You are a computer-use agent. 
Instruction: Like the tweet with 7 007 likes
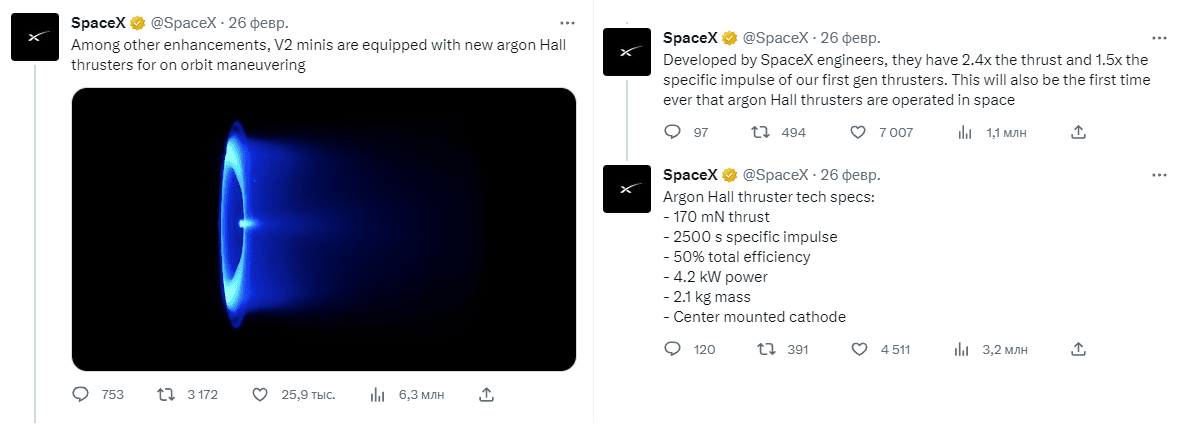coord(857,132)
